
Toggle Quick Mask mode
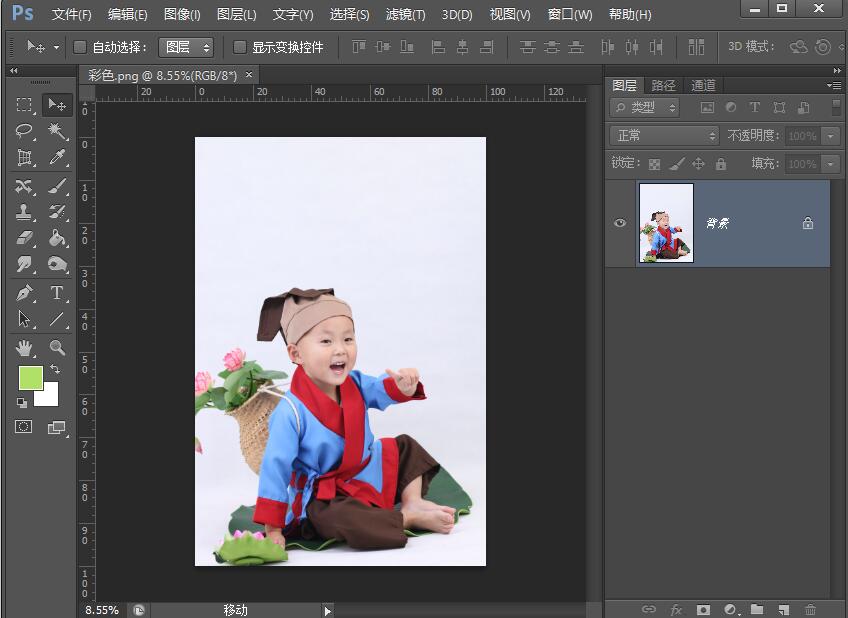(23, 427)
